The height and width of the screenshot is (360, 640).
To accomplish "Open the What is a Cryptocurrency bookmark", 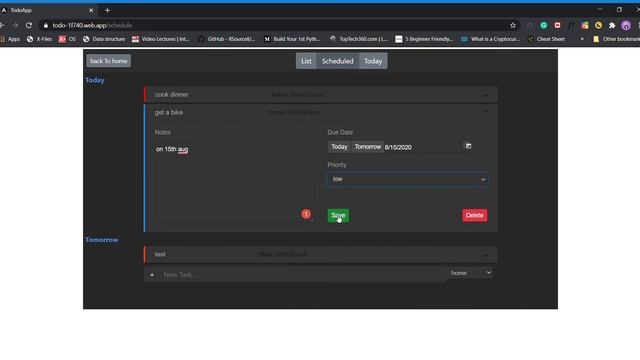I will 490,39.
